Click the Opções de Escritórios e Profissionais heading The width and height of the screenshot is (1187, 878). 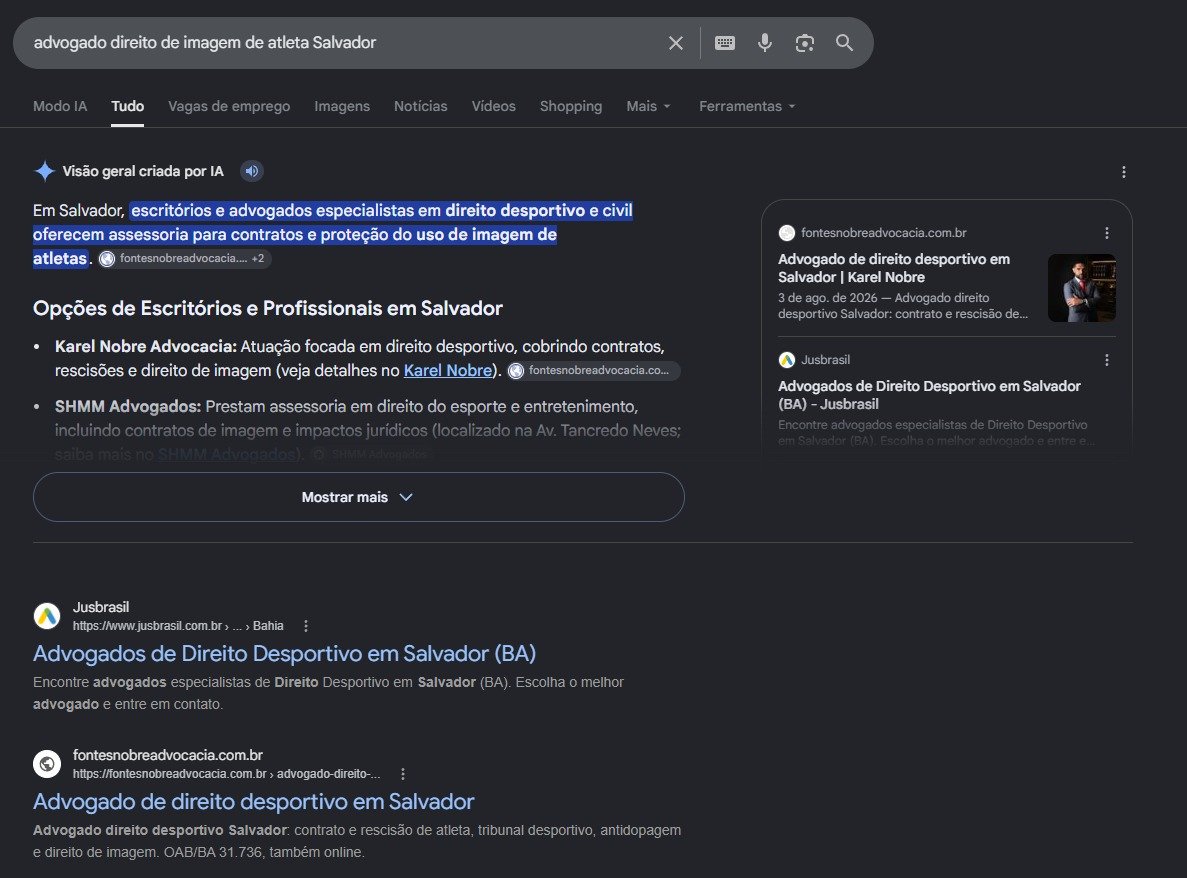click(x=268, y=309)
